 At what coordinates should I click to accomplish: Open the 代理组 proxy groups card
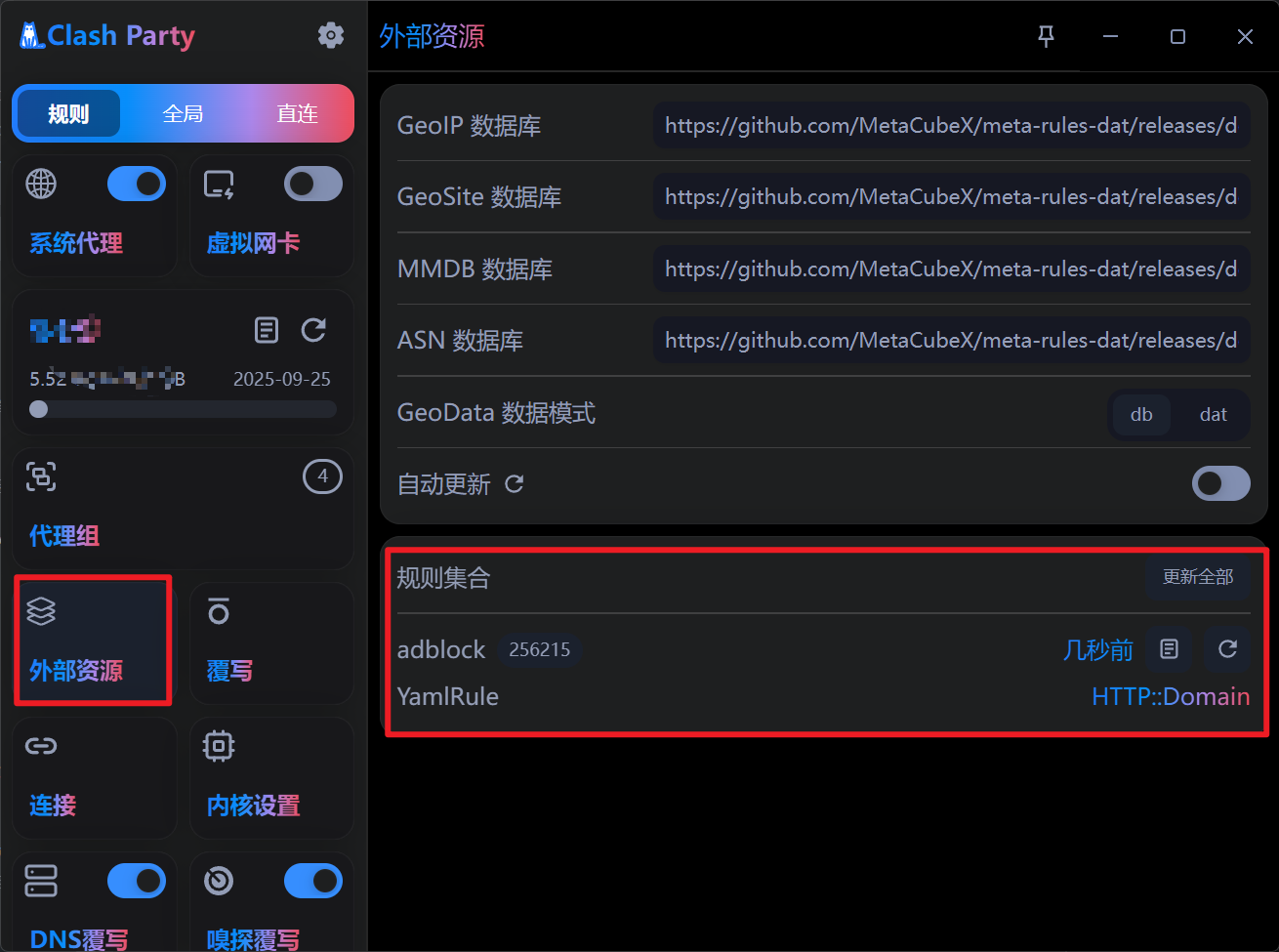click(183, 509)
